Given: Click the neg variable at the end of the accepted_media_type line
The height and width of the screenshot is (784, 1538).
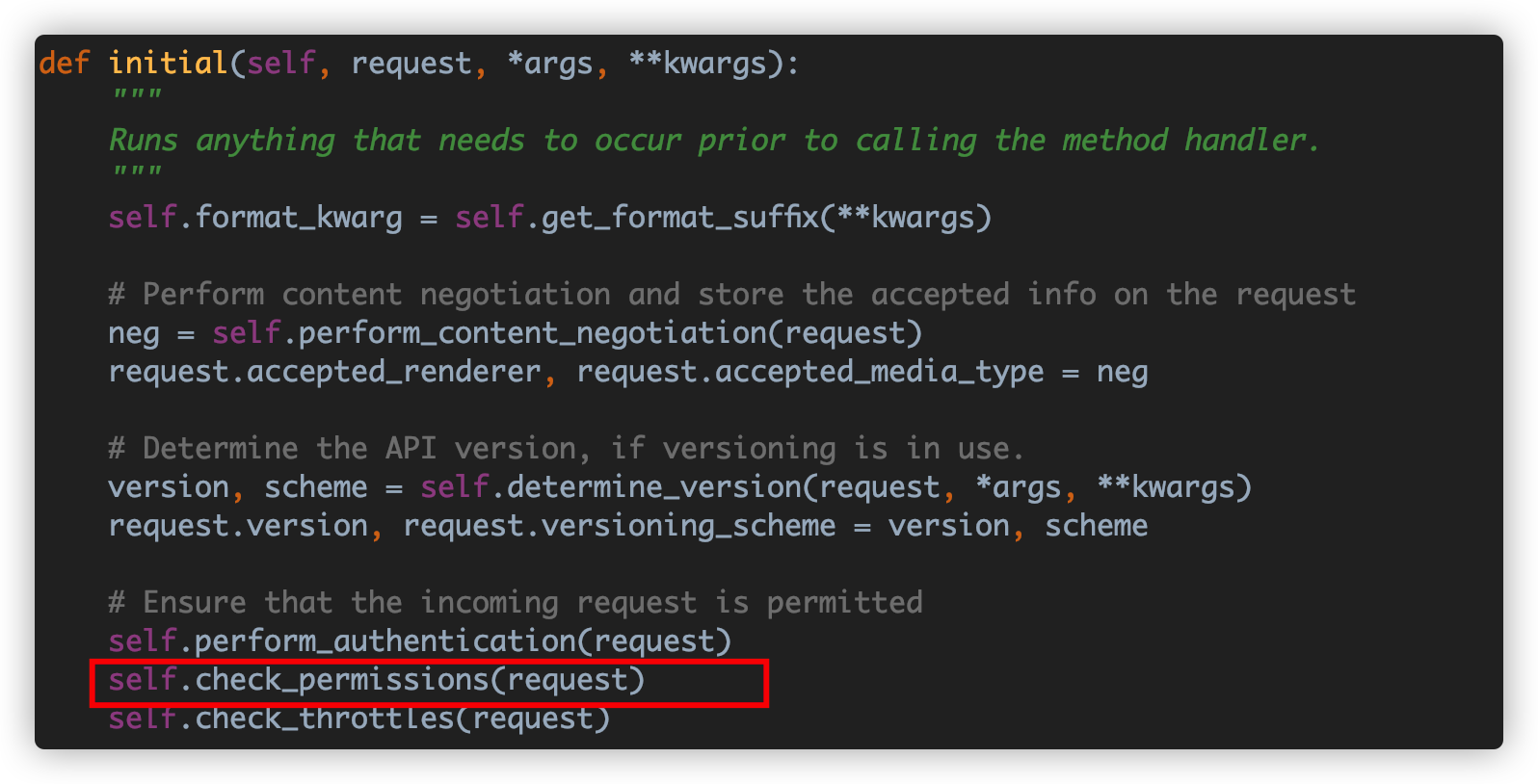Looking at the screenshot, I should click(x=1122, y=372).
